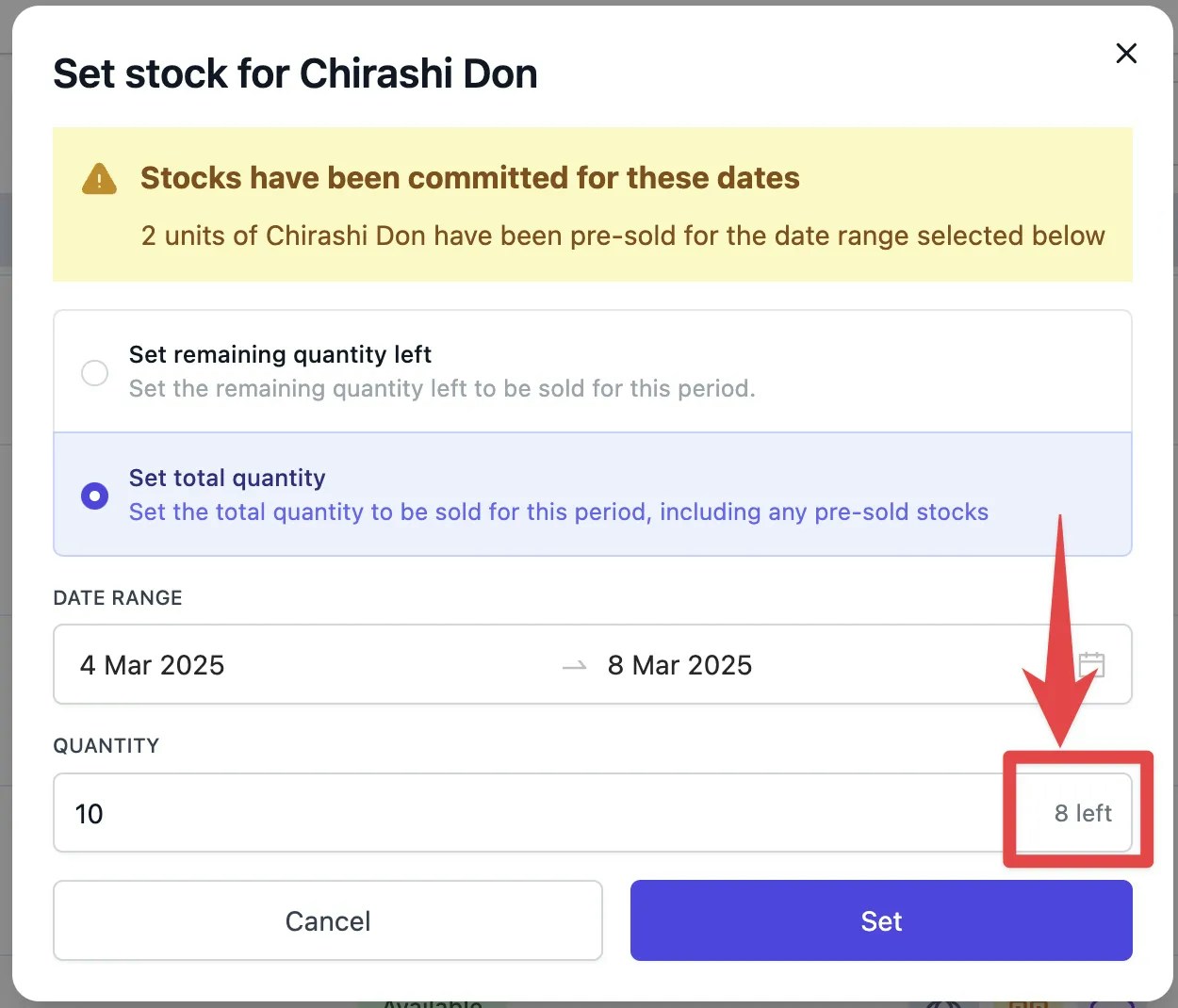This screenshot has width=1178, height=1008.
Task: Open the end date field showing 8 Mar 2025
Action: click(679, 664)
